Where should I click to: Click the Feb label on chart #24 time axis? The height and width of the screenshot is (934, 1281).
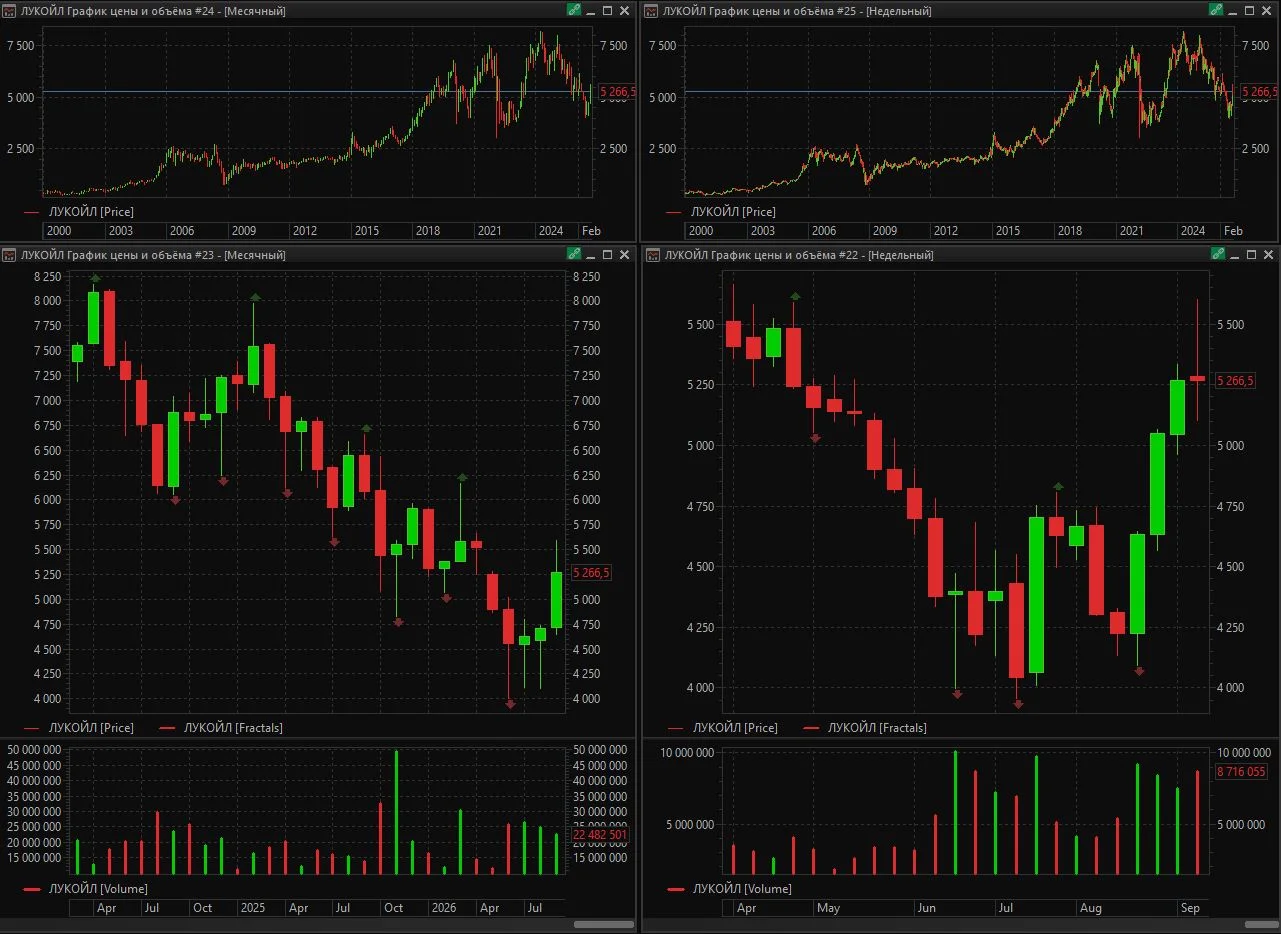[x=591, y=230]
